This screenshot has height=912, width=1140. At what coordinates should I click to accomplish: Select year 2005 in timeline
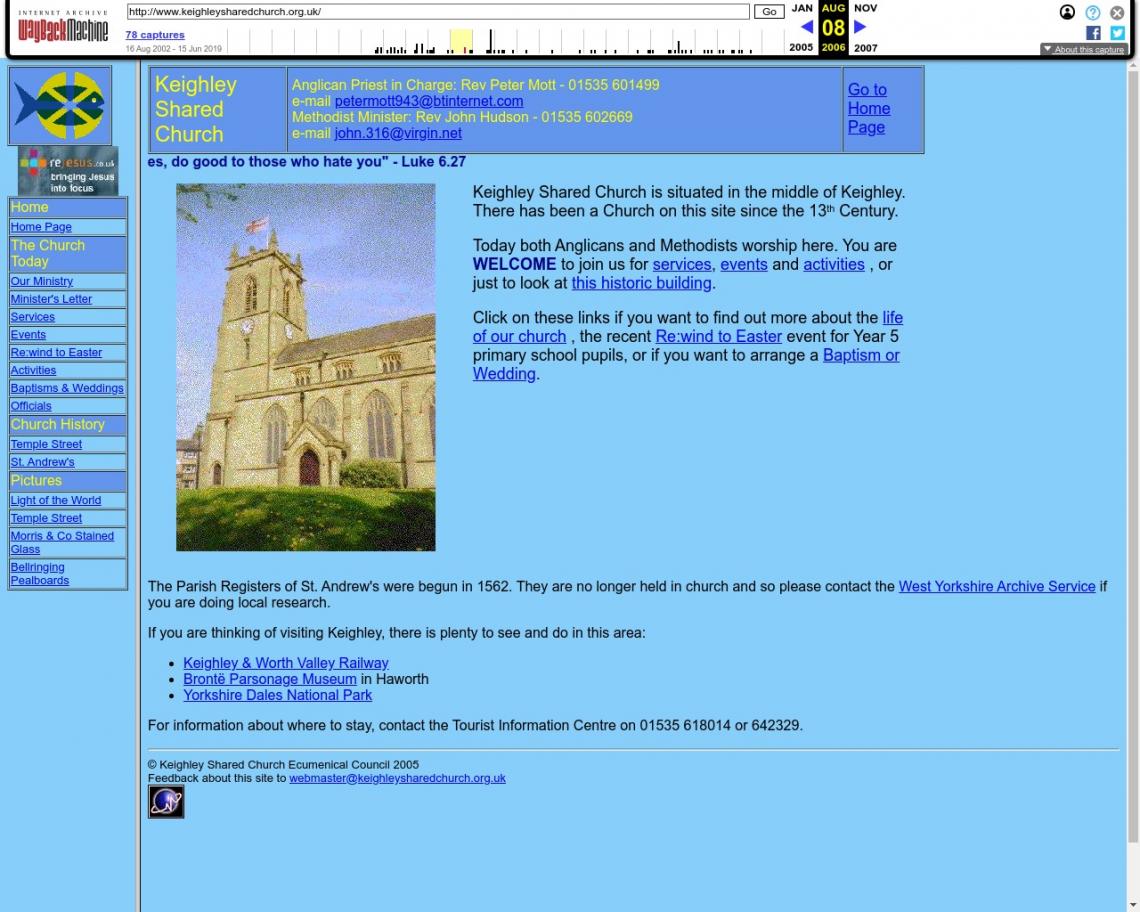tap(801, 47)
